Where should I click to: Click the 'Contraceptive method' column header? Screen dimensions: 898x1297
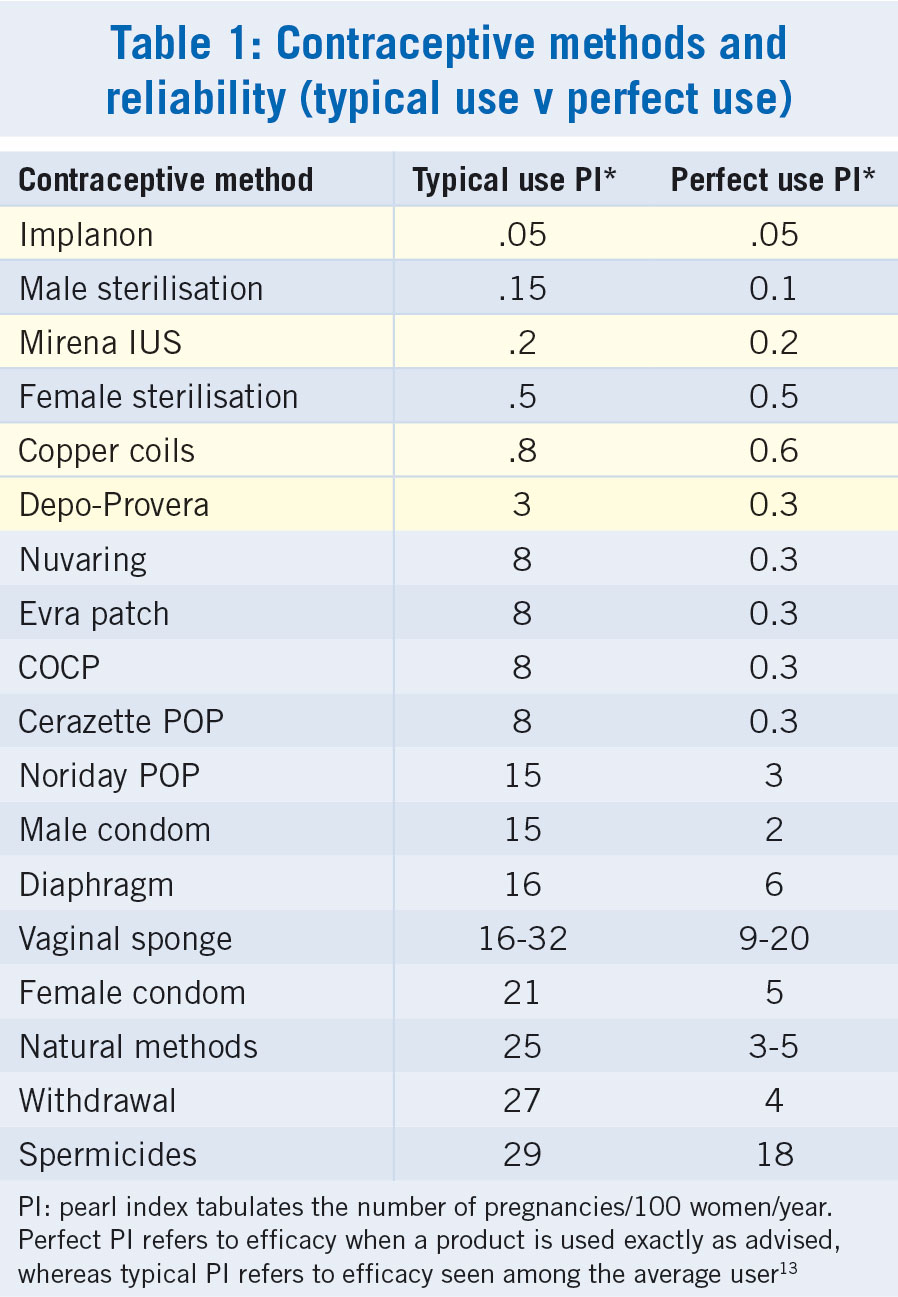(x=166, y=180)
